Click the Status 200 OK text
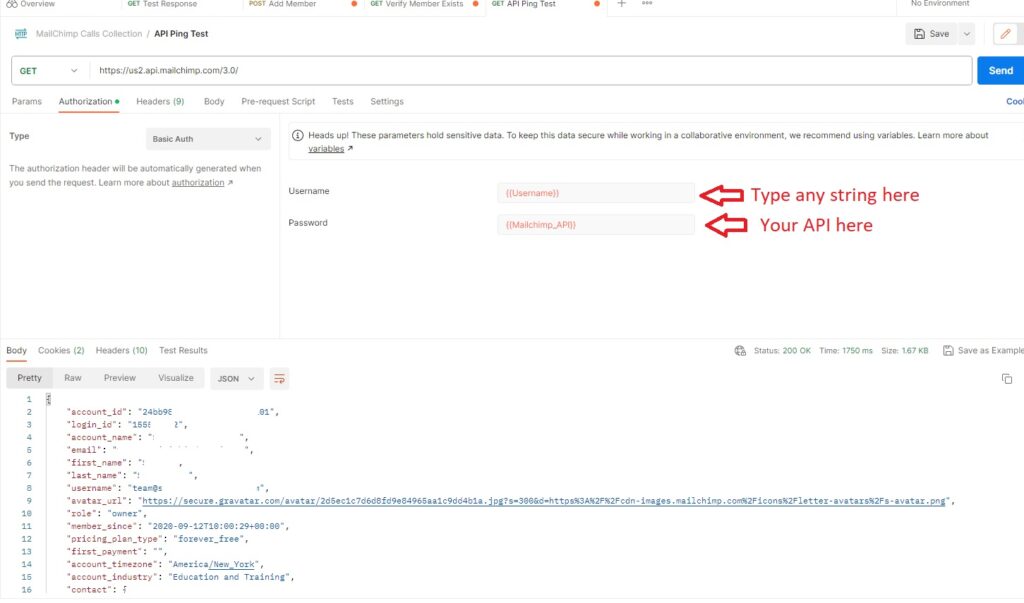Viewport: 1024px width, 603px height. pos(782,351)
